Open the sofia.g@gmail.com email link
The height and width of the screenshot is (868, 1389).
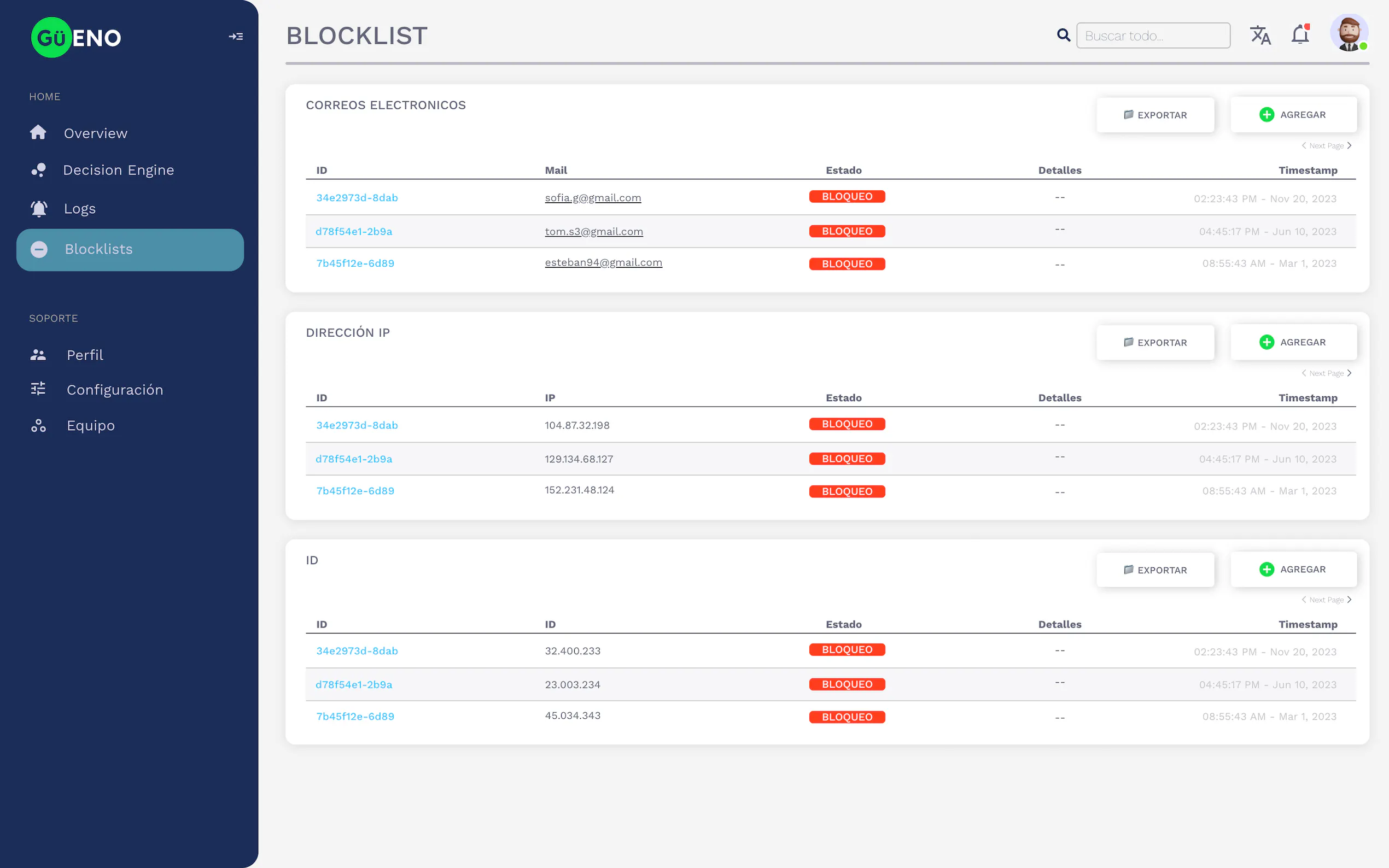tap(593, 197)
